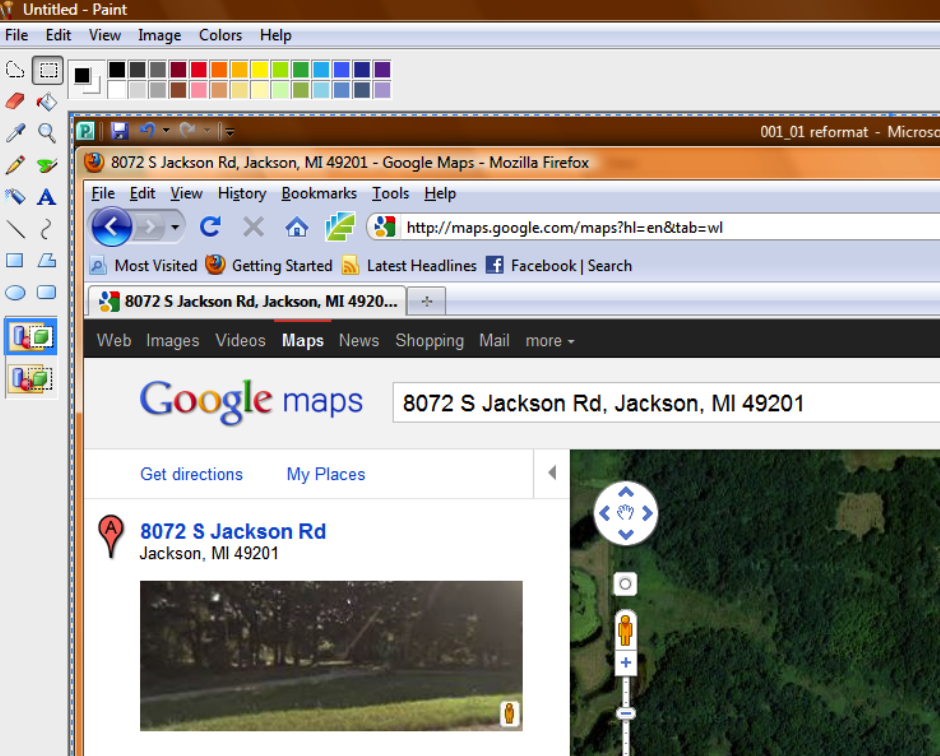Select the Fill With Color tool
The image size is (940, 756).
[x=45, y=101]
